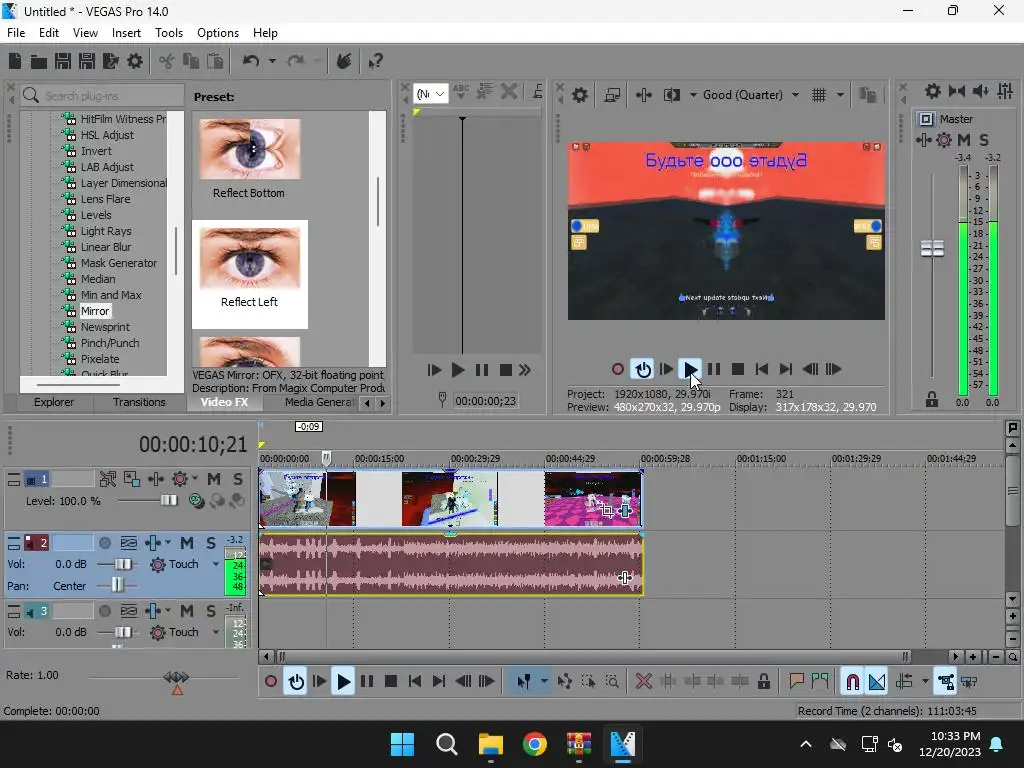The width and height of the screenshot is (1024, 768).
Task: Click the Insert Region icon
Action: tap(820, 682)
